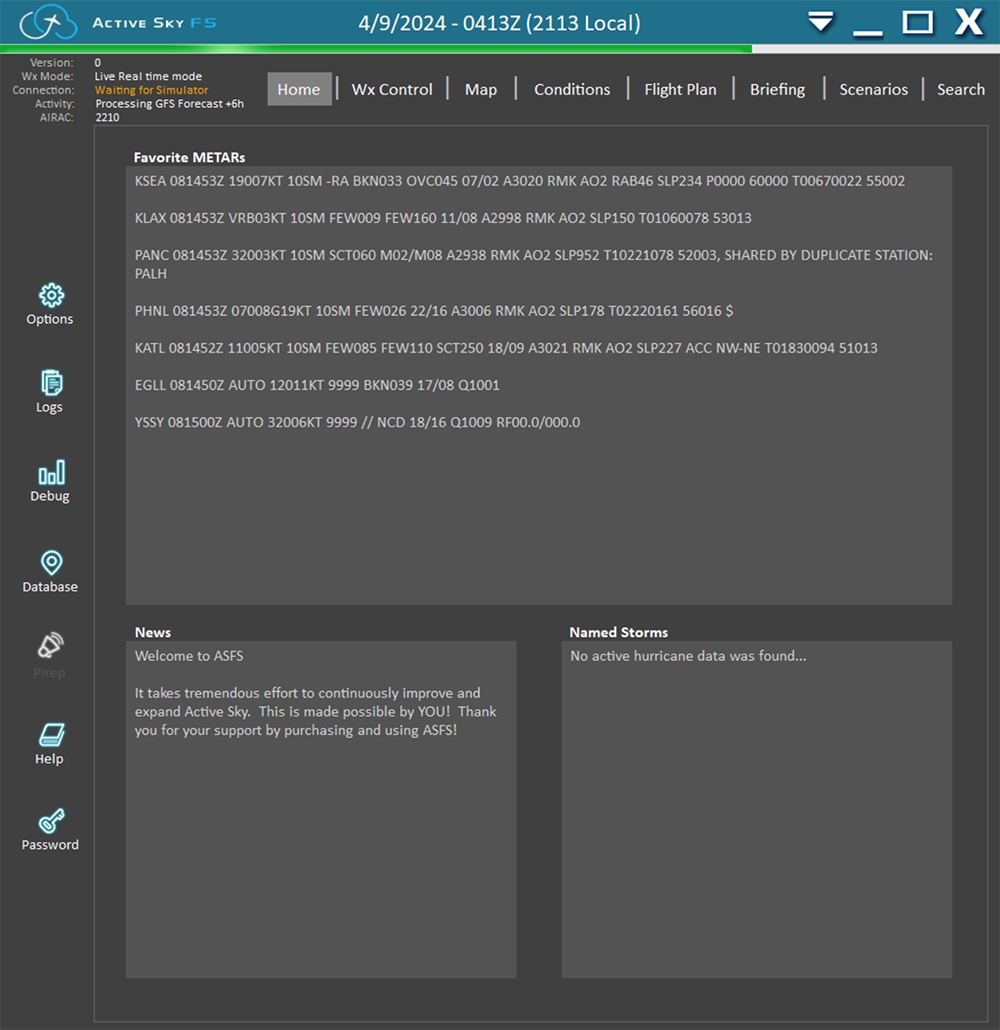1000x1030 pixels.
Task: Click the green loading progress bar
Action: tap(375, 48)
